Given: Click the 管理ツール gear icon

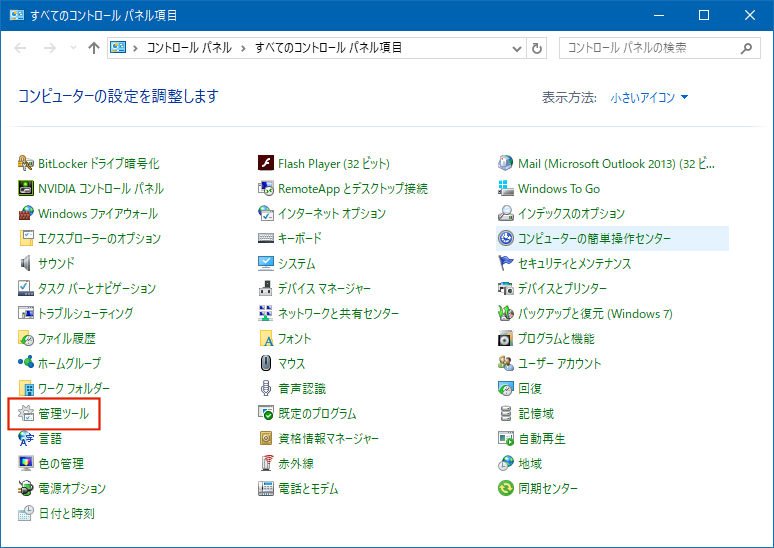Looking at the screenshot, I should (26, 413).
